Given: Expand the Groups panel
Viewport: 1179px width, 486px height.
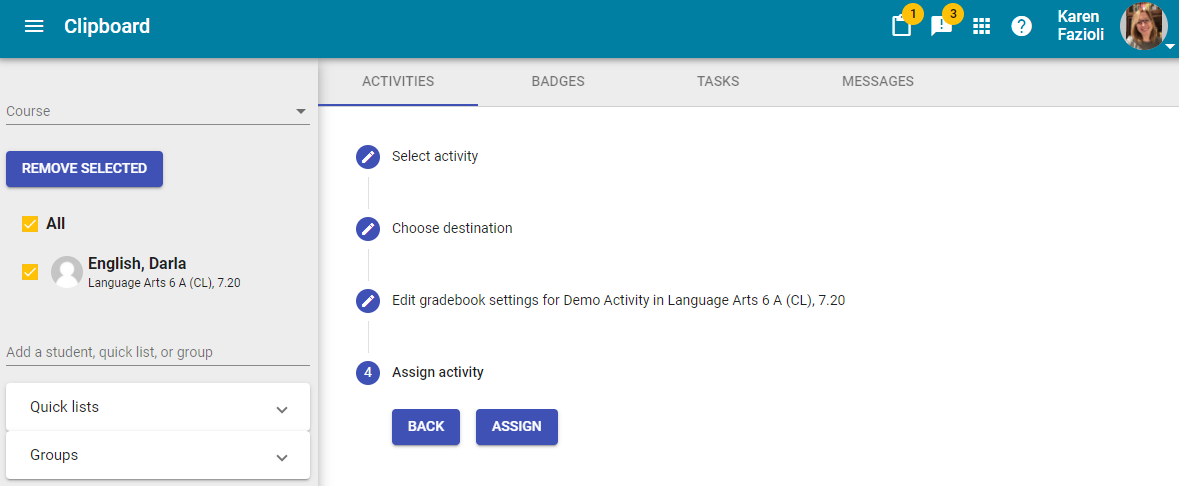Looking at the screenshot, I should [158, 455].
